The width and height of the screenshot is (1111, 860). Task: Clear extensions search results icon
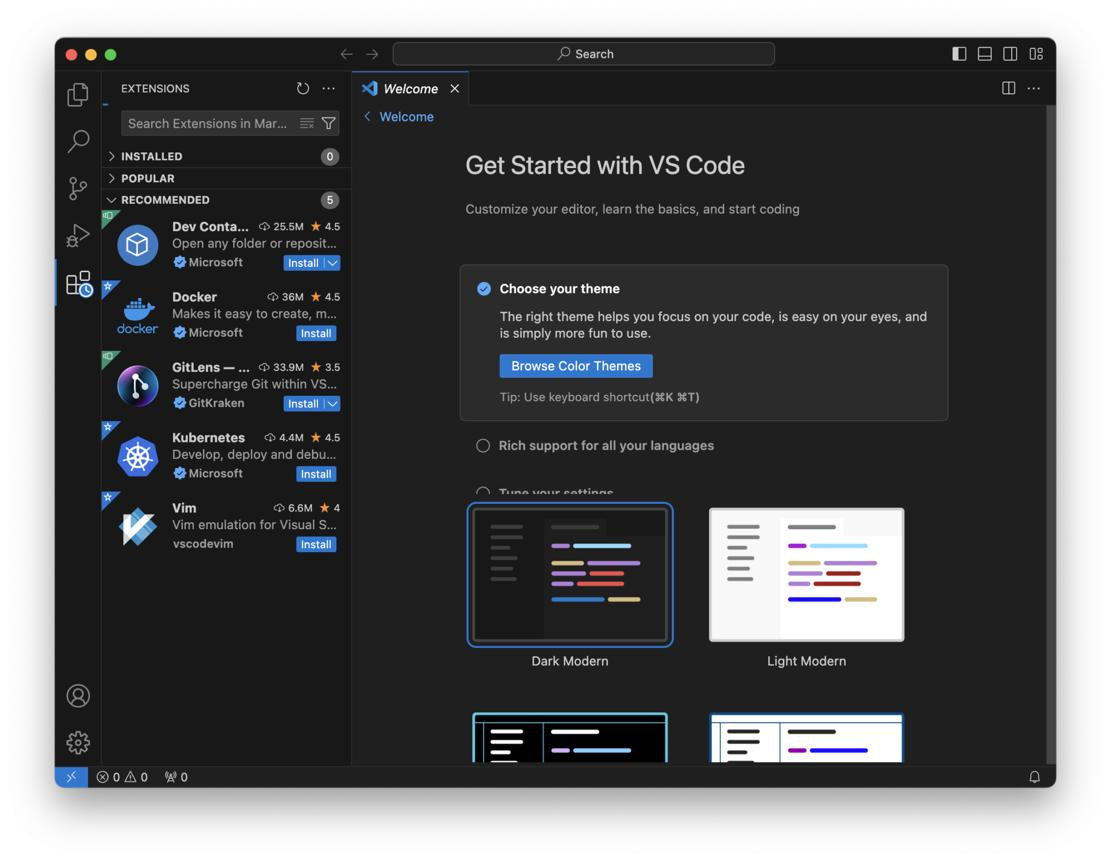307,123
